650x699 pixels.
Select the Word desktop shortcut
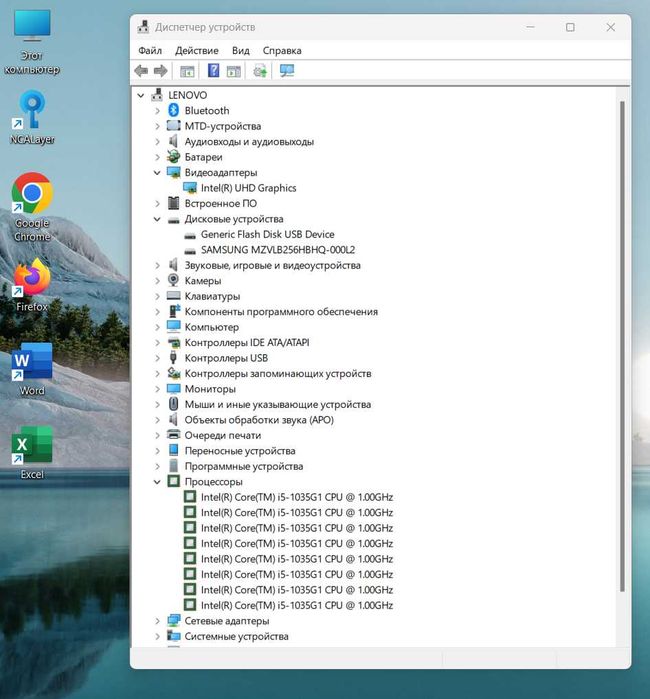(32, 369)
